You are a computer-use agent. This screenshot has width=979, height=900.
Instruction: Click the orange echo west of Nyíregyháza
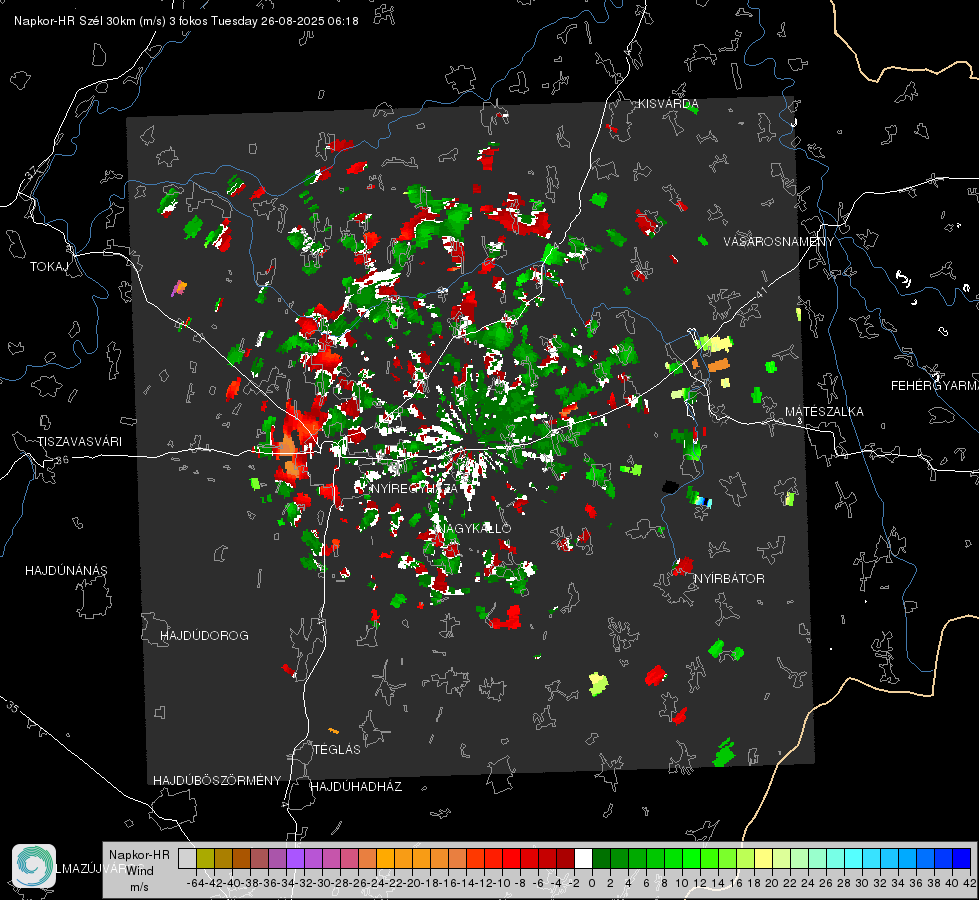pos(290,455)
